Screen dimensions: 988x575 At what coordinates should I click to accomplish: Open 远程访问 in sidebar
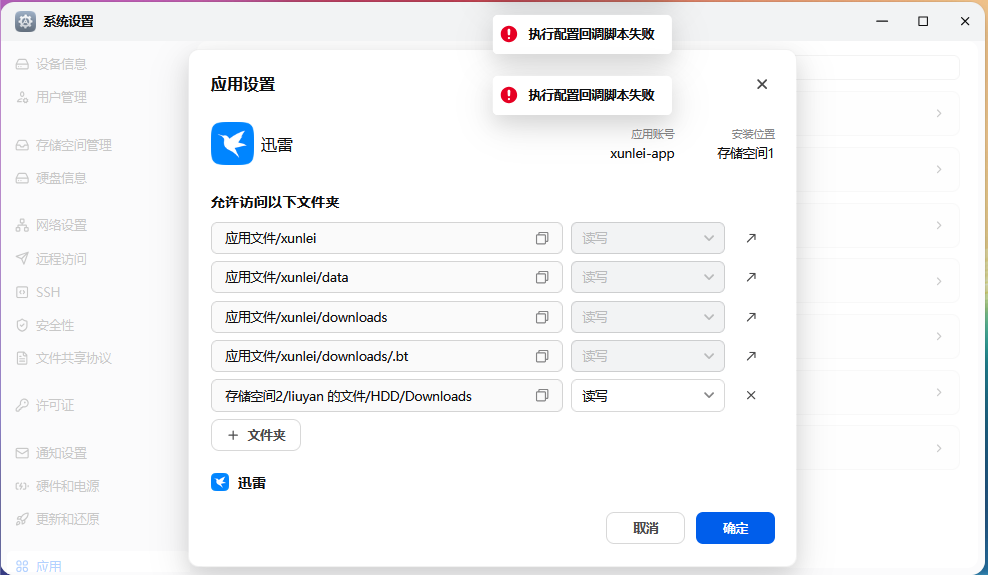pyautogui.click(x=51, y=258)
